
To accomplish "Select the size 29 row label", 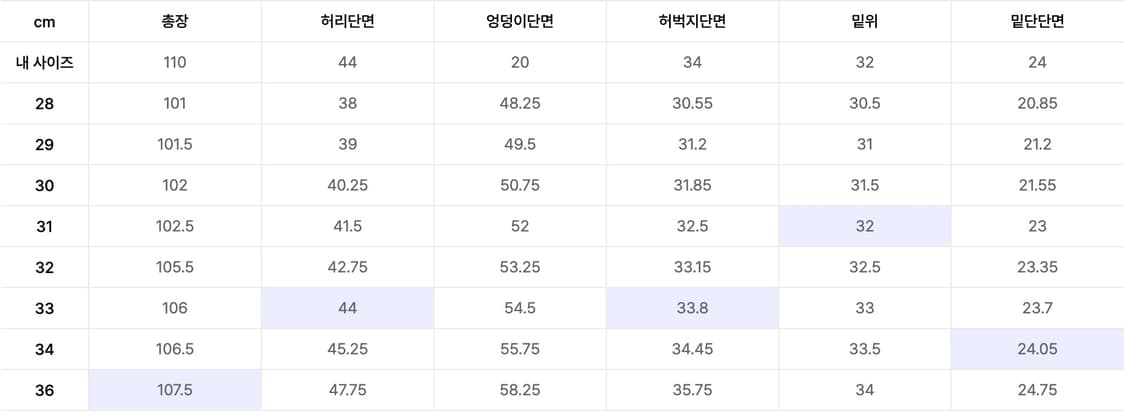I will (x=44, y=144).
